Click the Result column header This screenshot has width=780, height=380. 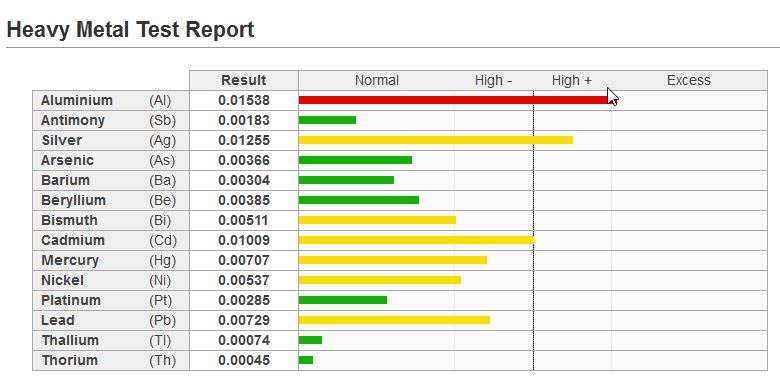point(244,80)
